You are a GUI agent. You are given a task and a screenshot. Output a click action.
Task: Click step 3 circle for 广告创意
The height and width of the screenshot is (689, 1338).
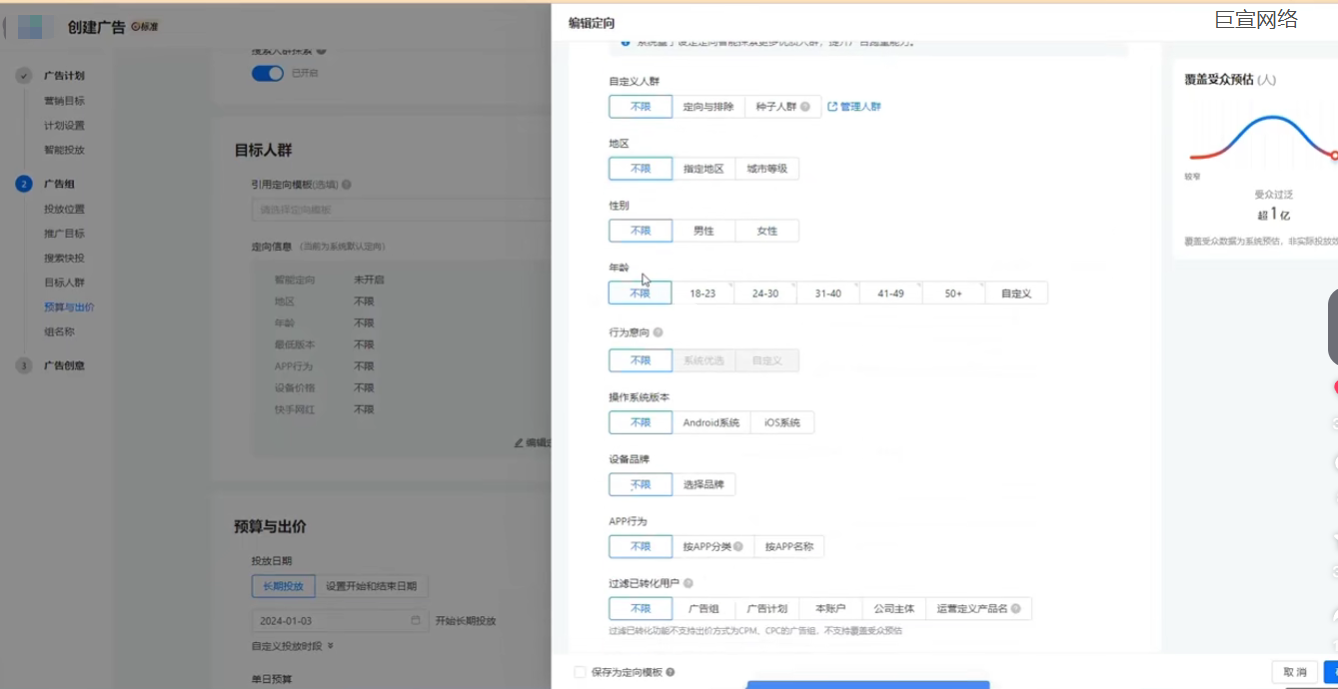(x=23, y=366)
